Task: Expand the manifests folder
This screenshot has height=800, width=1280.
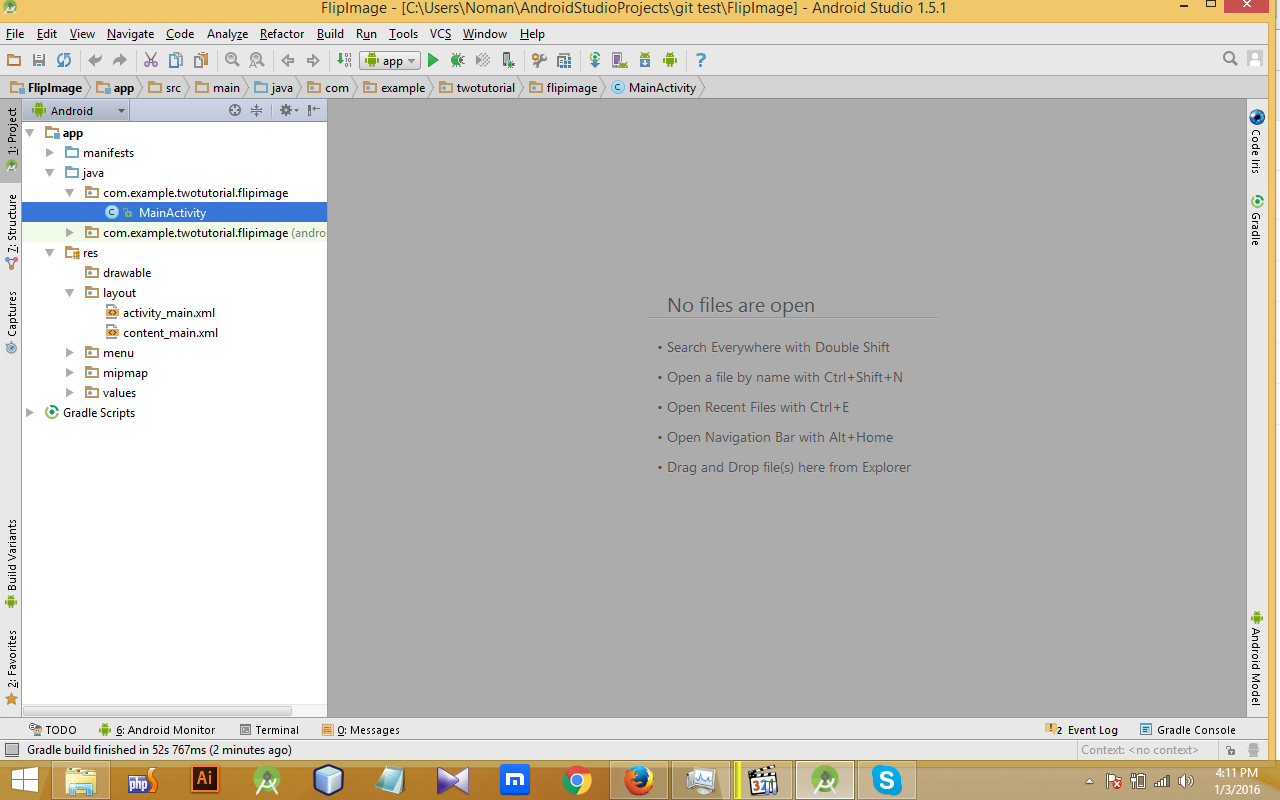Action: point(49,152)
